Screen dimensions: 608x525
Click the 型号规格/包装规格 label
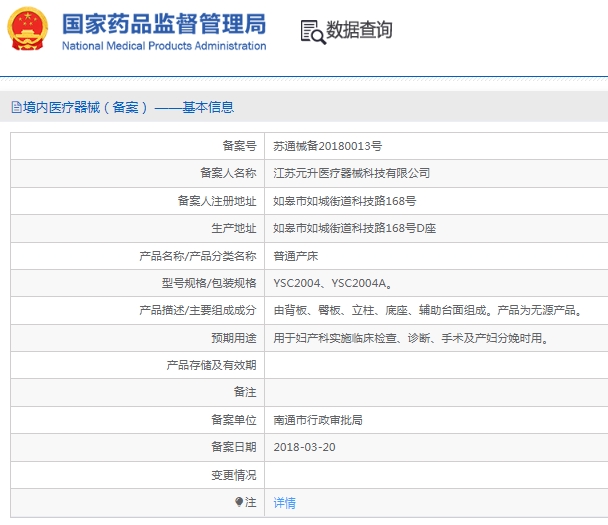(209, 283)
